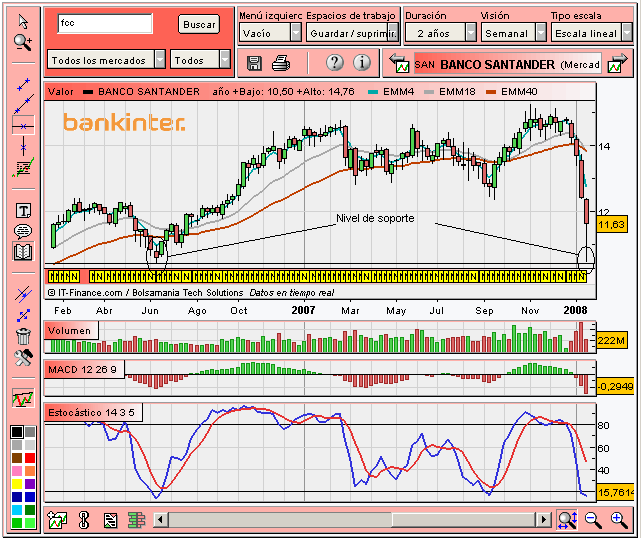This screenshot has width=641, height=538.
Task: Open the Visión Semanal dropdown
Action: (513, 32)
